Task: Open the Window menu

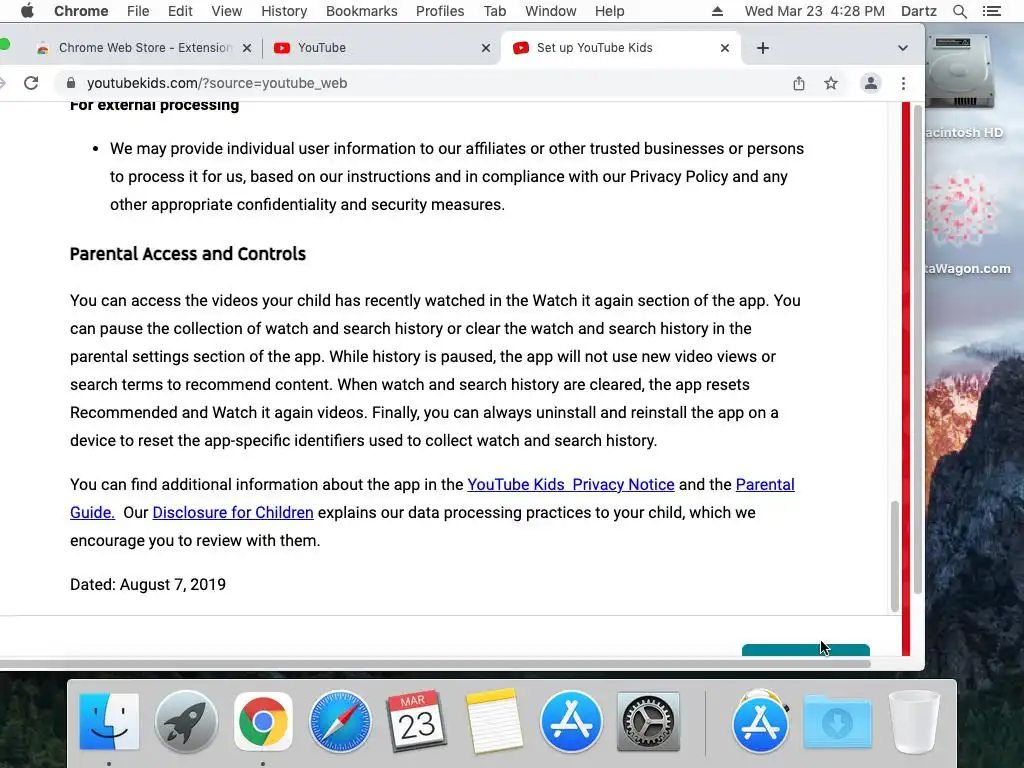Action: (x=551, y=11)
